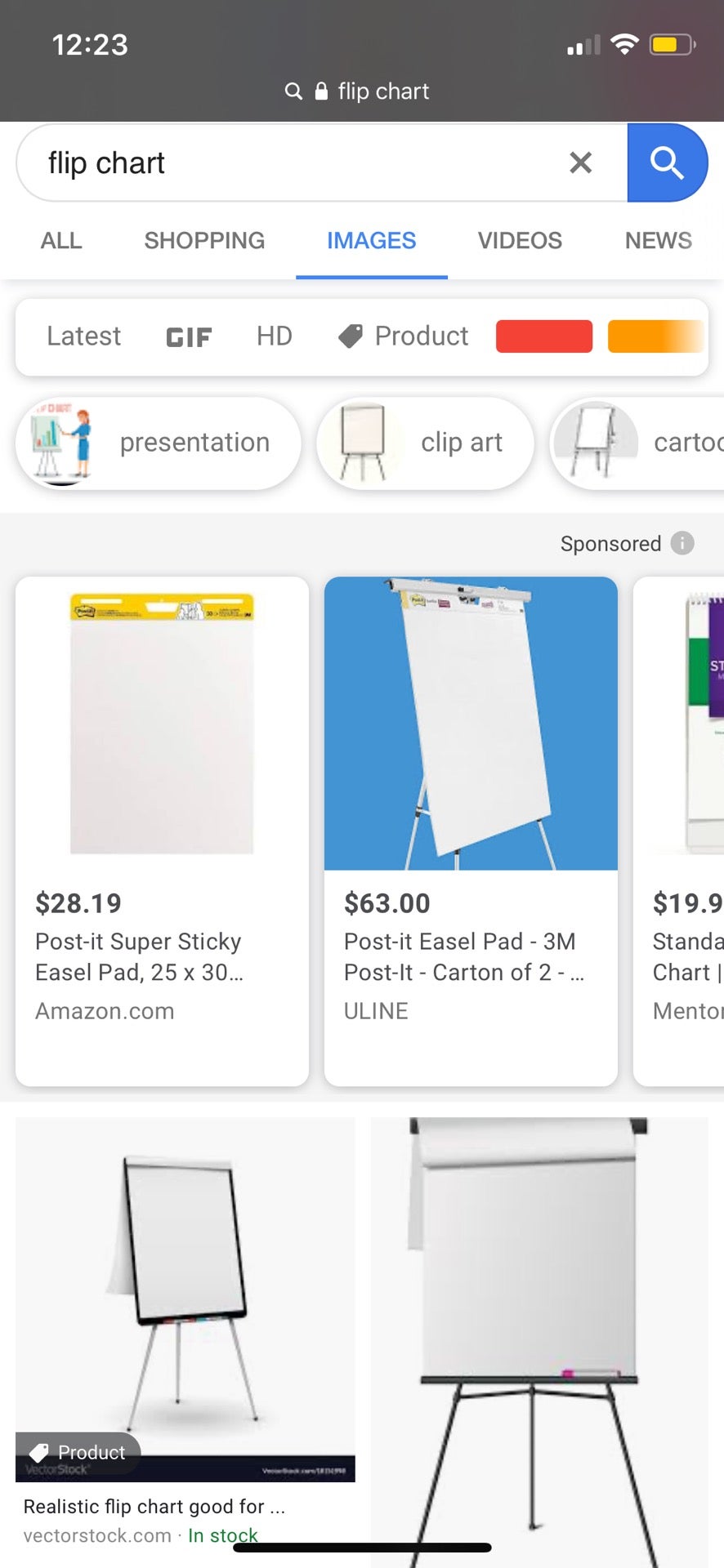Open the vectorstock realistic flip chart image

click(185, 1298)
